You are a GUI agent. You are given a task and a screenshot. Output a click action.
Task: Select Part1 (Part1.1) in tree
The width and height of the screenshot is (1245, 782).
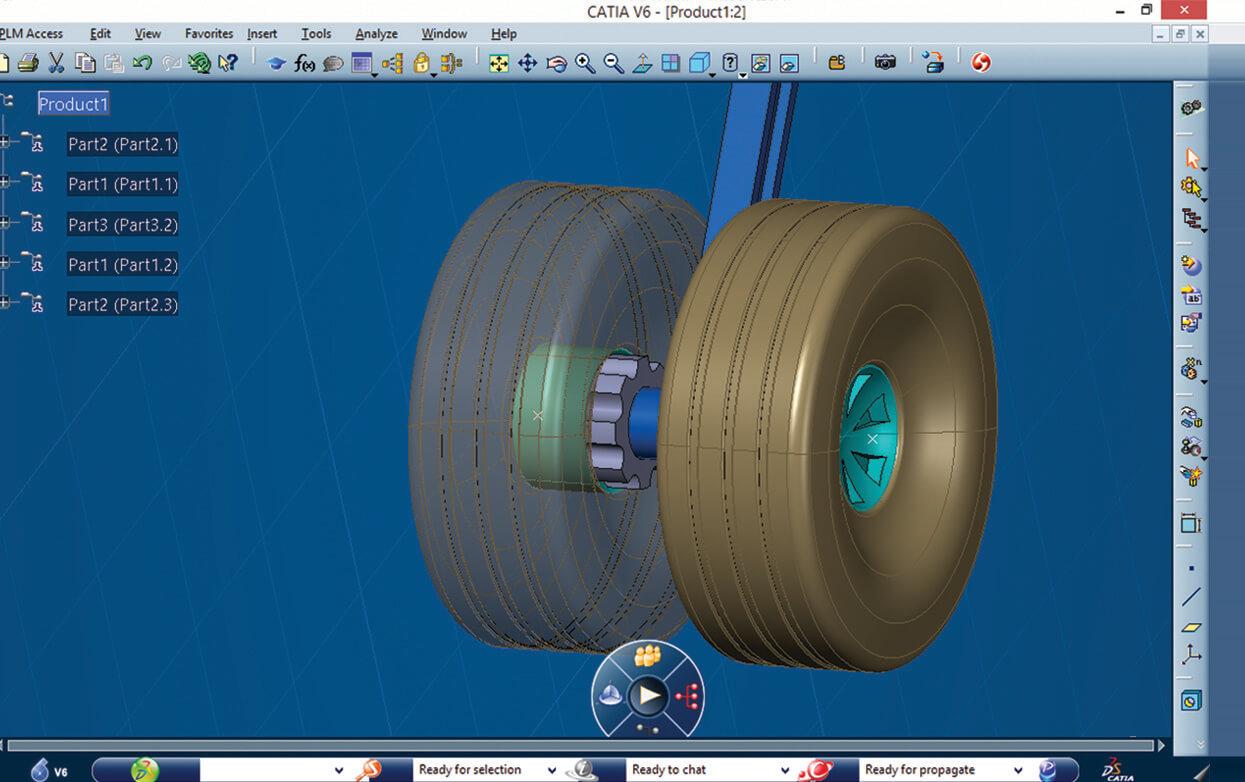pyautogui.click(x=123, y=184)
